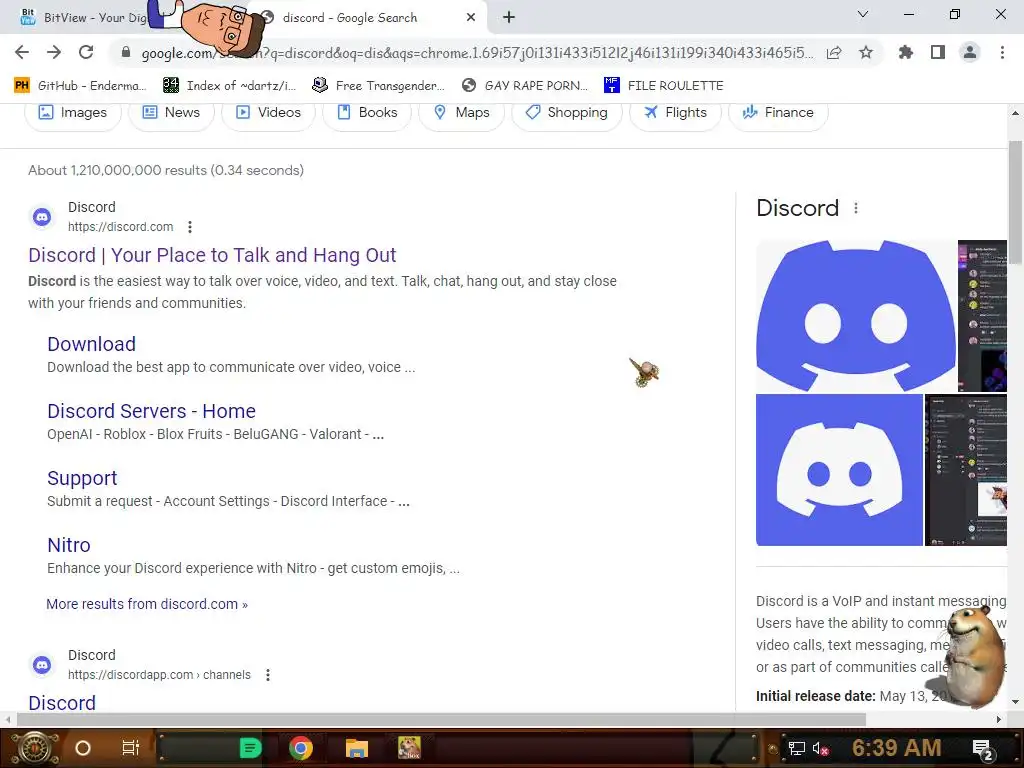Open the second Discord result title
Image resolution: width=1024 pixels, height=768 pixels.
point(62,703)
